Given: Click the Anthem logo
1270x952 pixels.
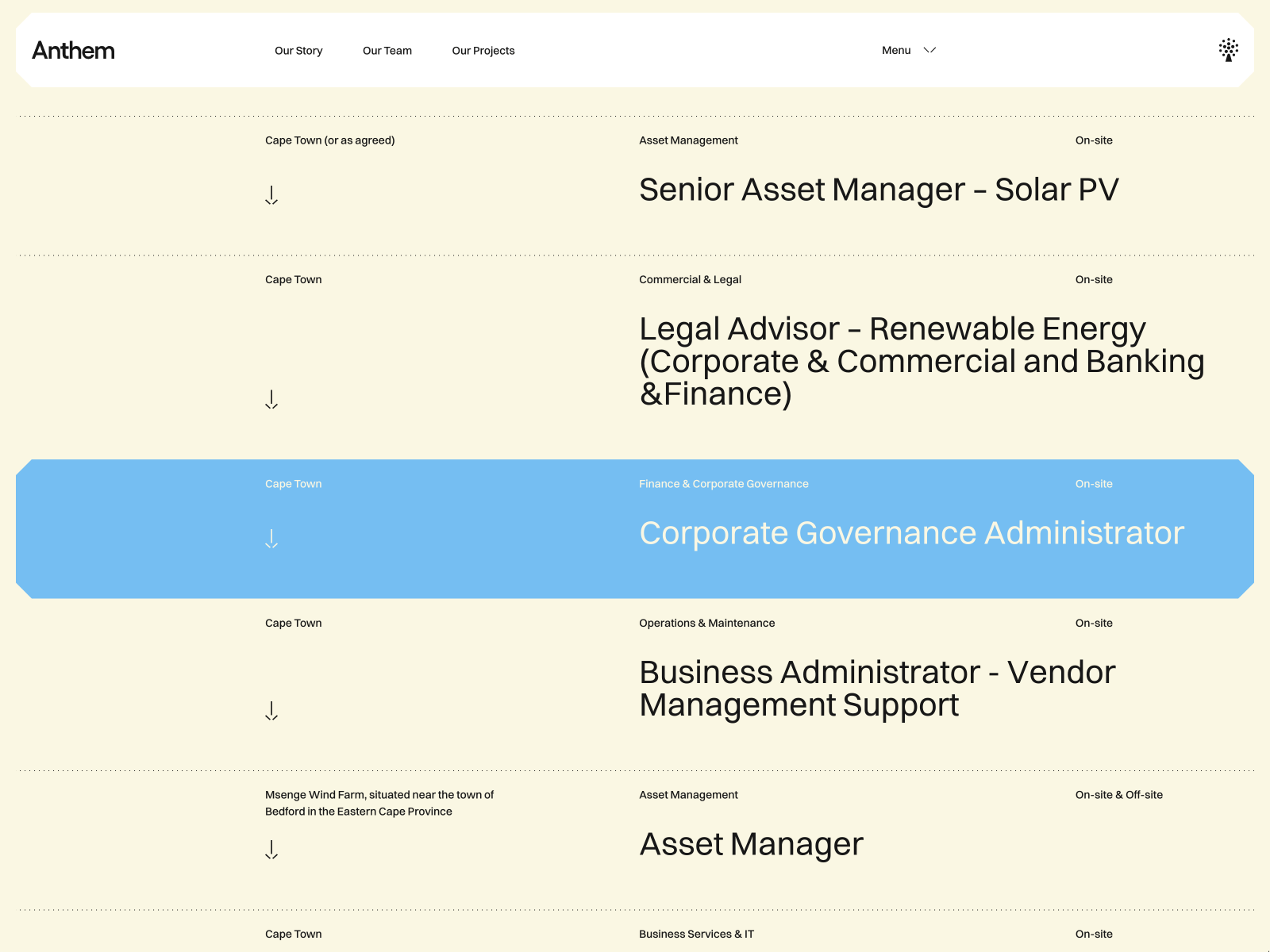Looking at the screenshot, I should [x=73, y=51].
